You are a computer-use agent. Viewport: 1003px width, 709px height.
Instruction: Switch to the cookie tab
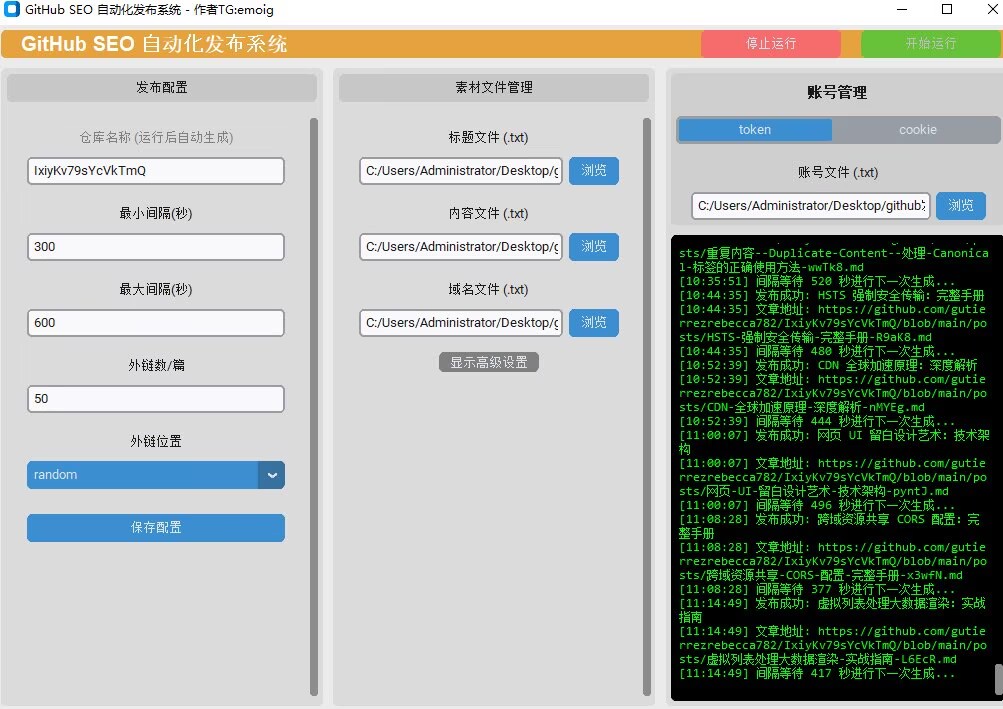(x=917, y=130)
